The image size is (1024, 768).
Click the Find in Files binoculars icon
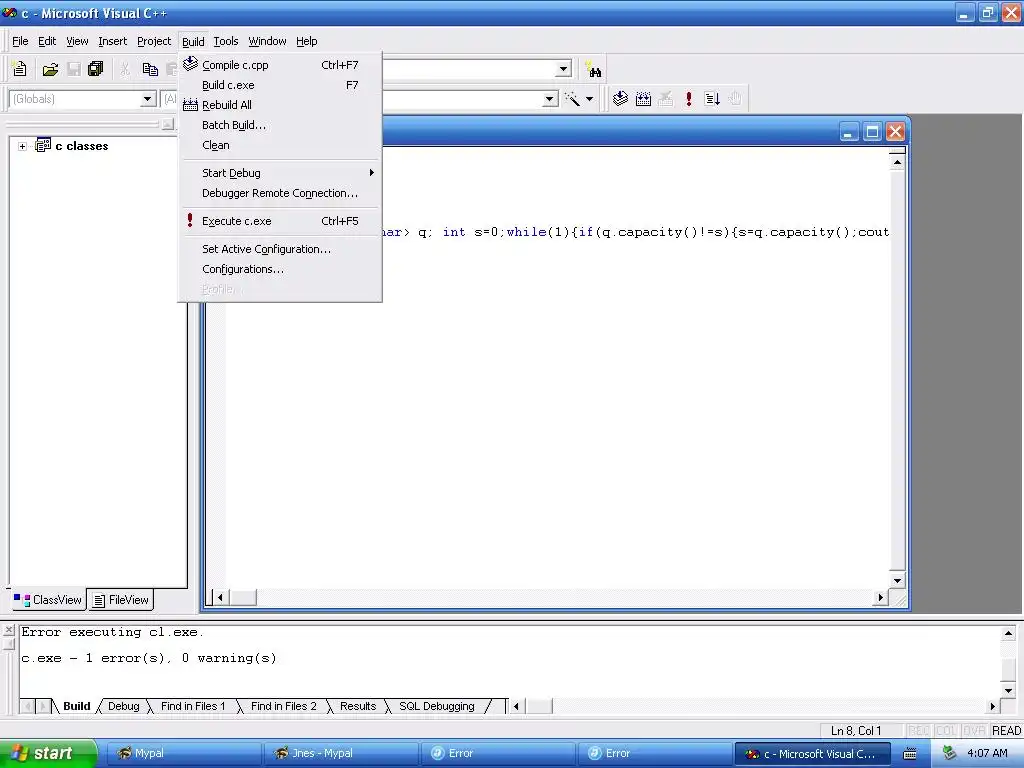pyautogui.click(x=594, y=69)
